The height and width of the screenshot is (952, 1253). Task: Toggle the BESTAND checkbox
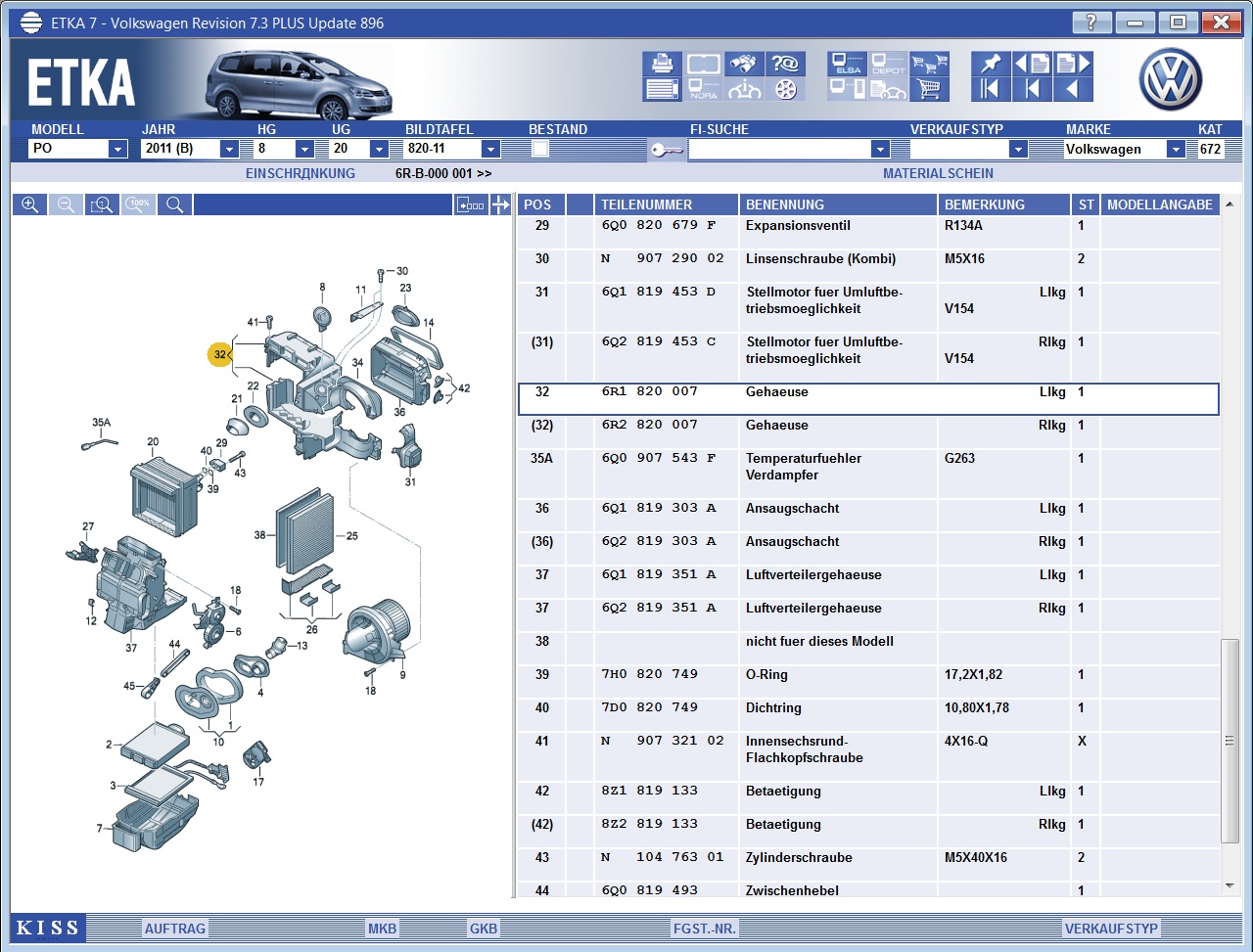click(x=540, y=149)
